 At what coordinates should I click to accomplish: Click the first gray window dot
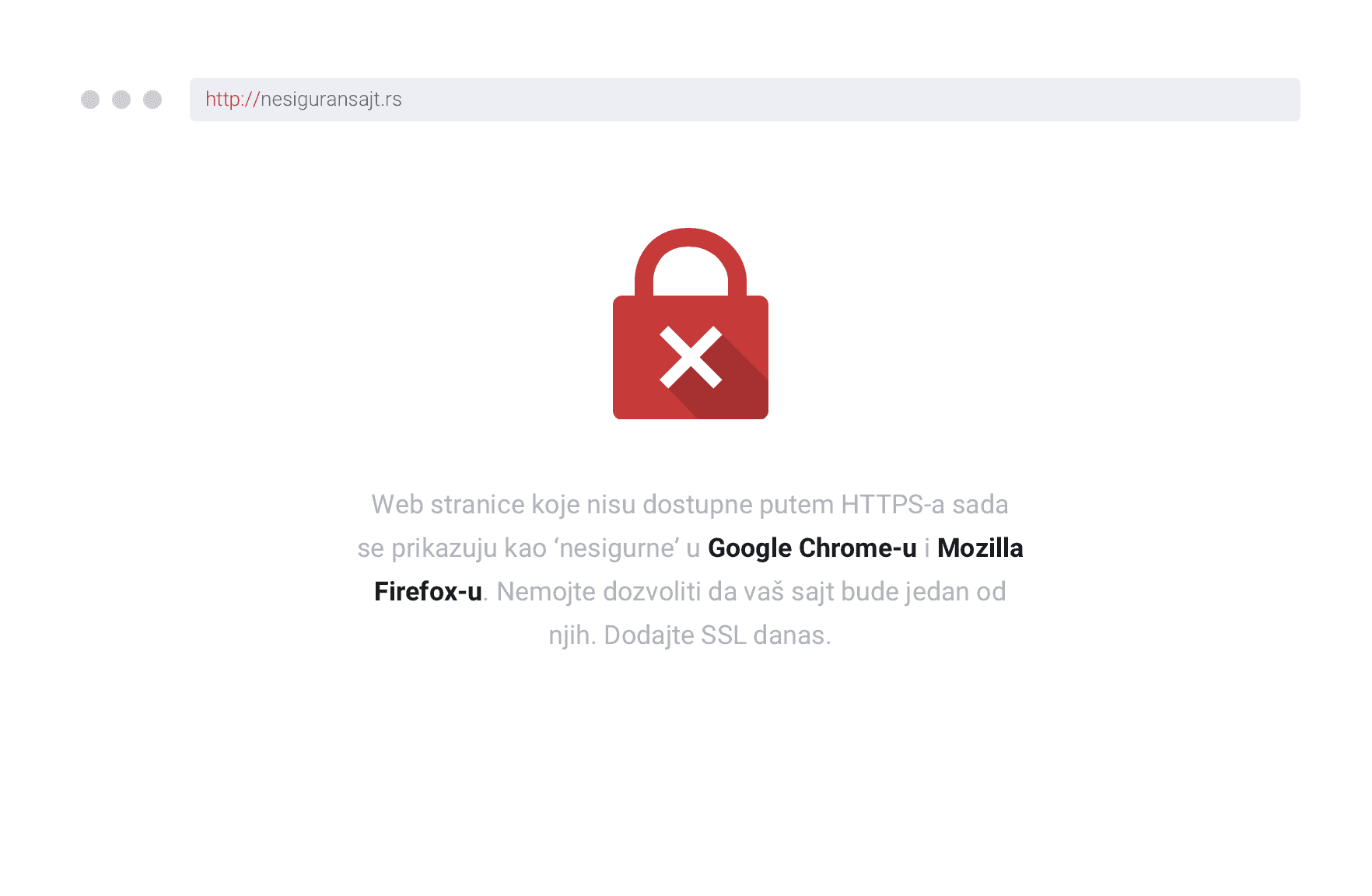coord(90,100)
